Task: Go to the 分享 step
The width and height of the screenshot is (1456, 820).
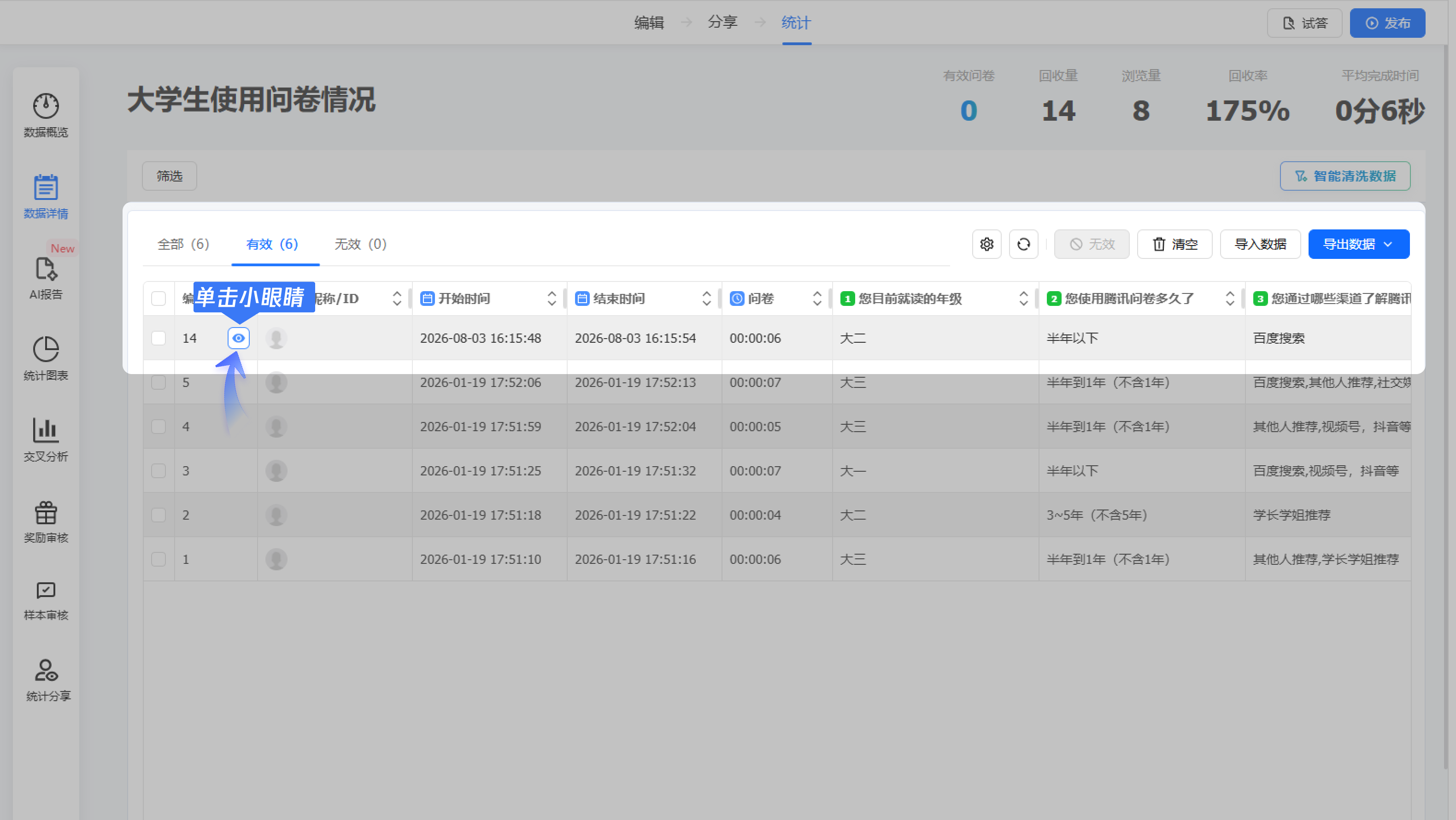Action: [723, 23]
